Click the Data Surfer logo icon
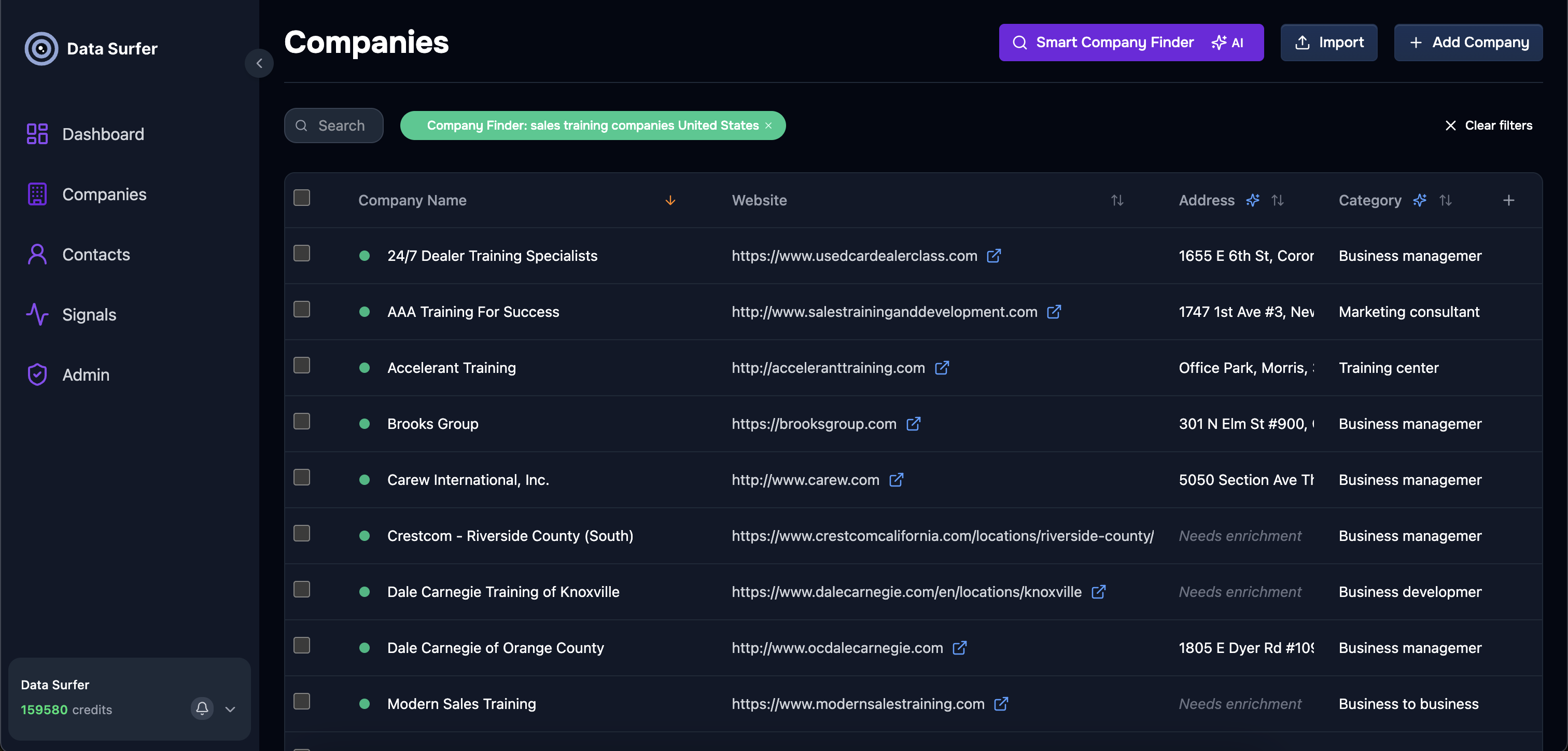 coord(41,48)
